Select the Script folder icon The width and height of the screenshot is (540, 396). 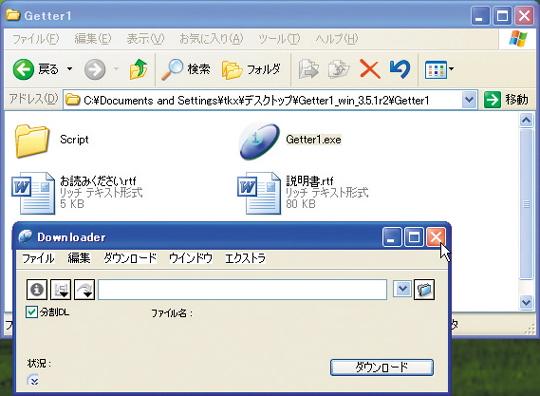pyautogui.click(x=32, y=140)
